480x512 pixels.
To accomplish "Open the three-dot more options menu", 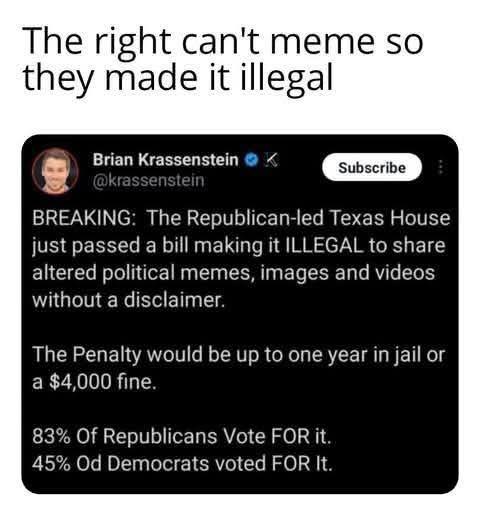I will (x=440, y=167).
